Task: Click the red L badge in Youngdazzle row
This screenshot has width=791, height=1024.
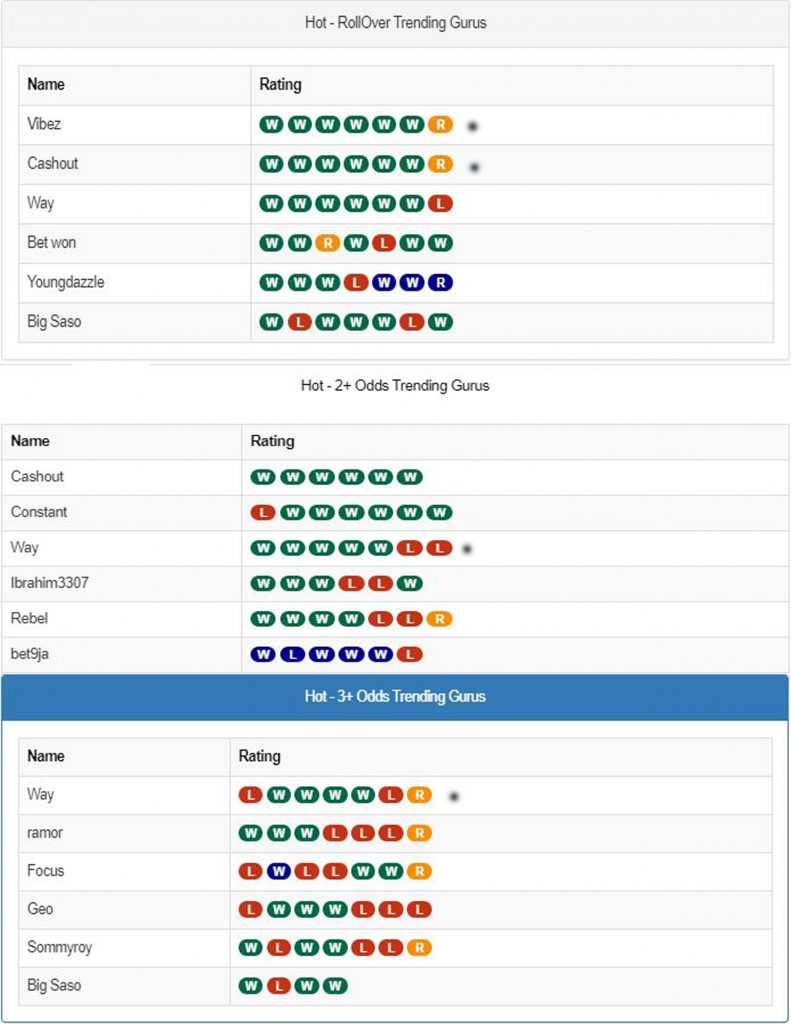Action: coord(356,283)
